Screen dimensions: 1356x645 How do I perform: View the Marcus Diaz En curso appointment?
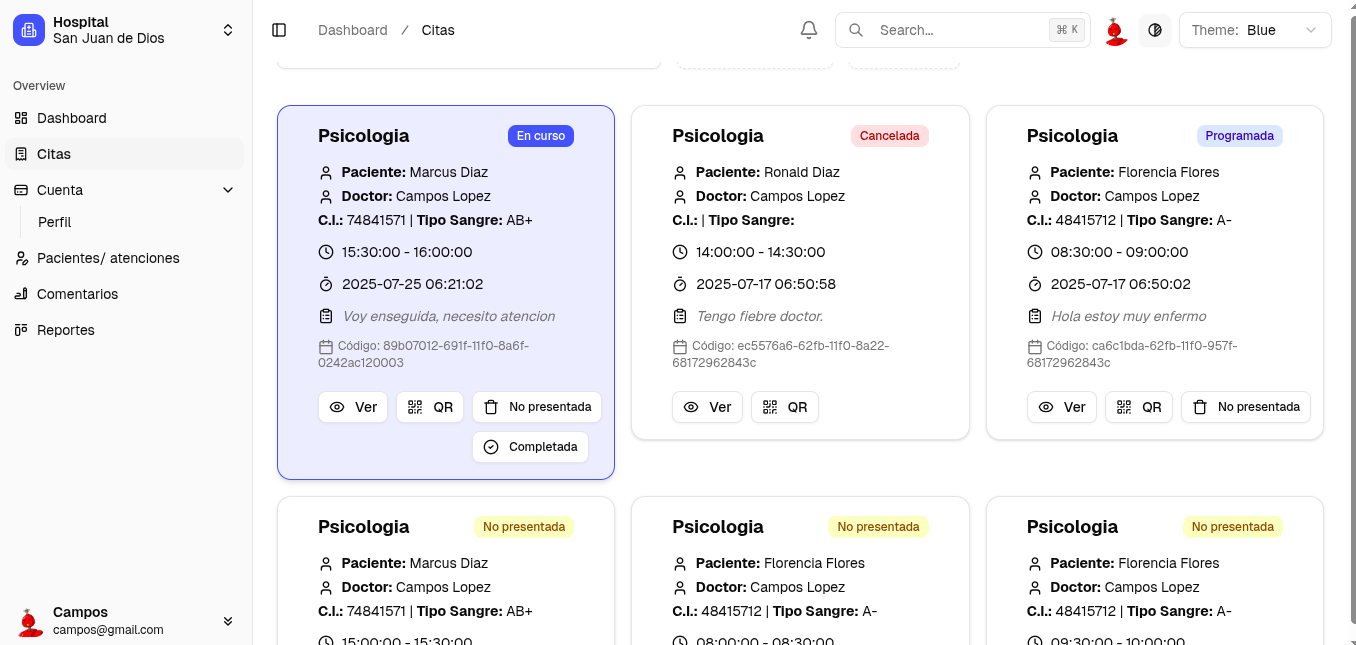pos(353,407)
